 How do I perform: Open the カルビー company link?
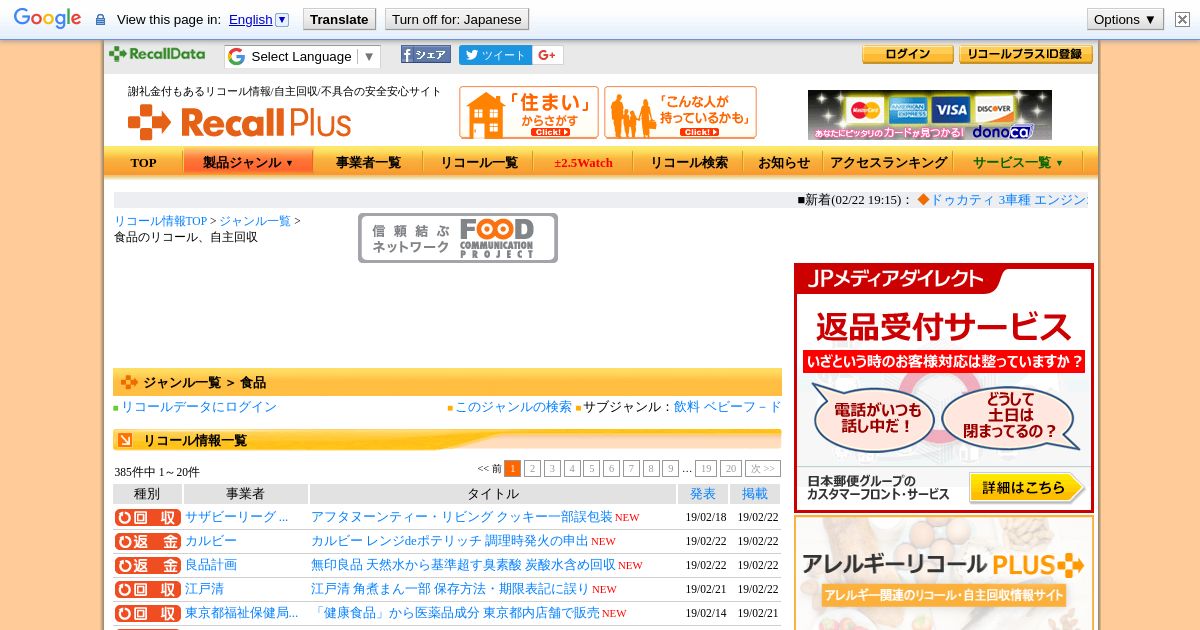(211, 541)
